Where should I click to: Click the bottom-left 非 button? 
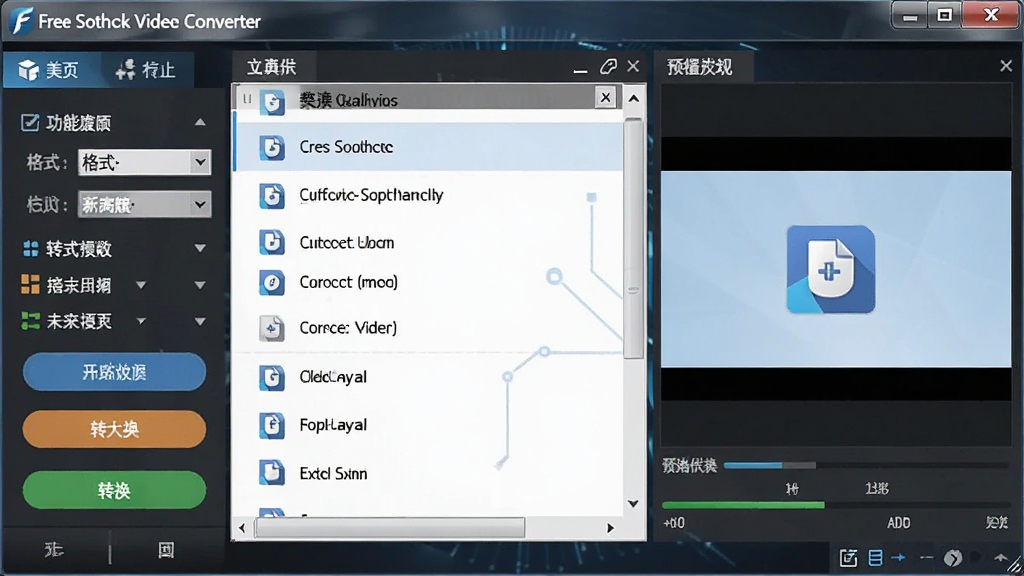[54, 550]
